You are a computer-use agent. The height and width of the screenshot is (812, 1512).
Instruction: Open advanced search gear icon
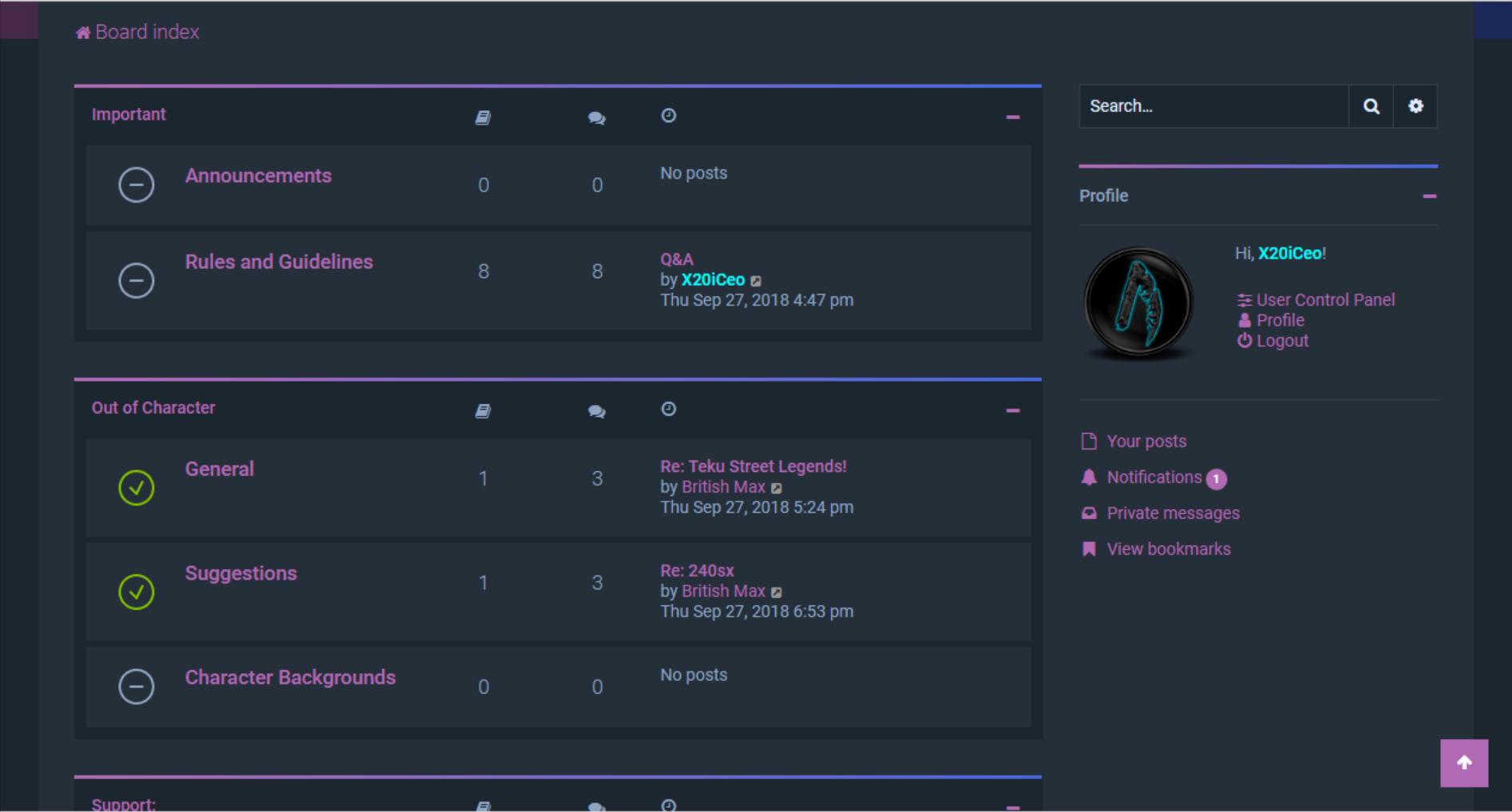1415,106
